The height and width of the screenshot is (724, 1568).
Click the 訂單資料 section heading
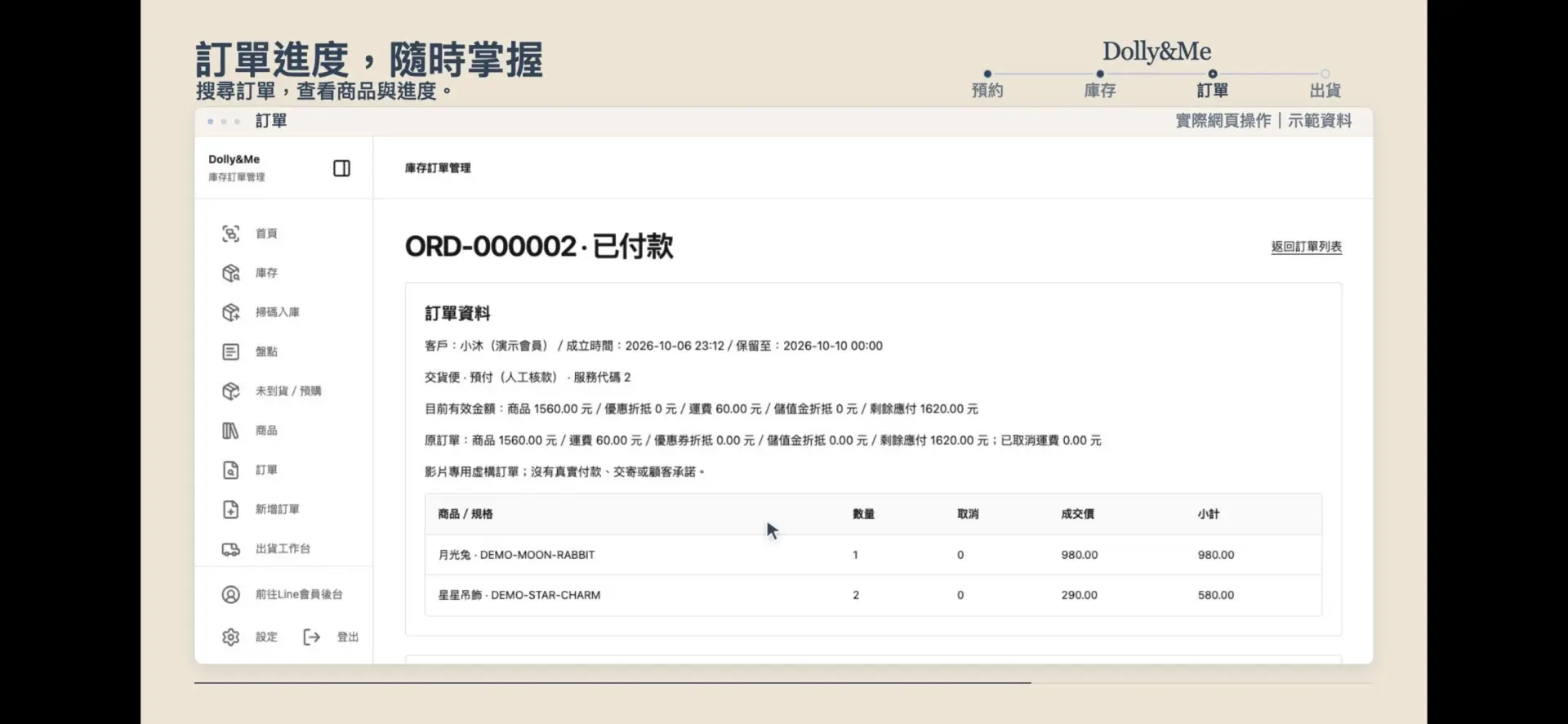(x=457, y=314)
